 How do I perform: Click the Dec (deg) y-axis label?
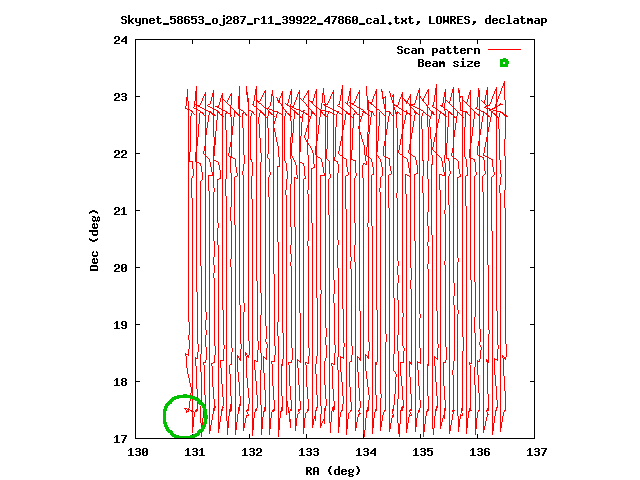coord(95,240)
